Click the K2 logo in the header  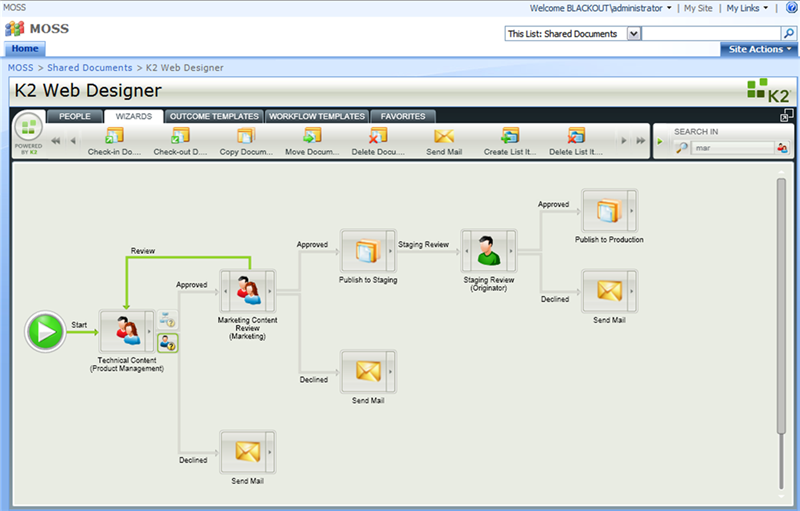(769, 91)
